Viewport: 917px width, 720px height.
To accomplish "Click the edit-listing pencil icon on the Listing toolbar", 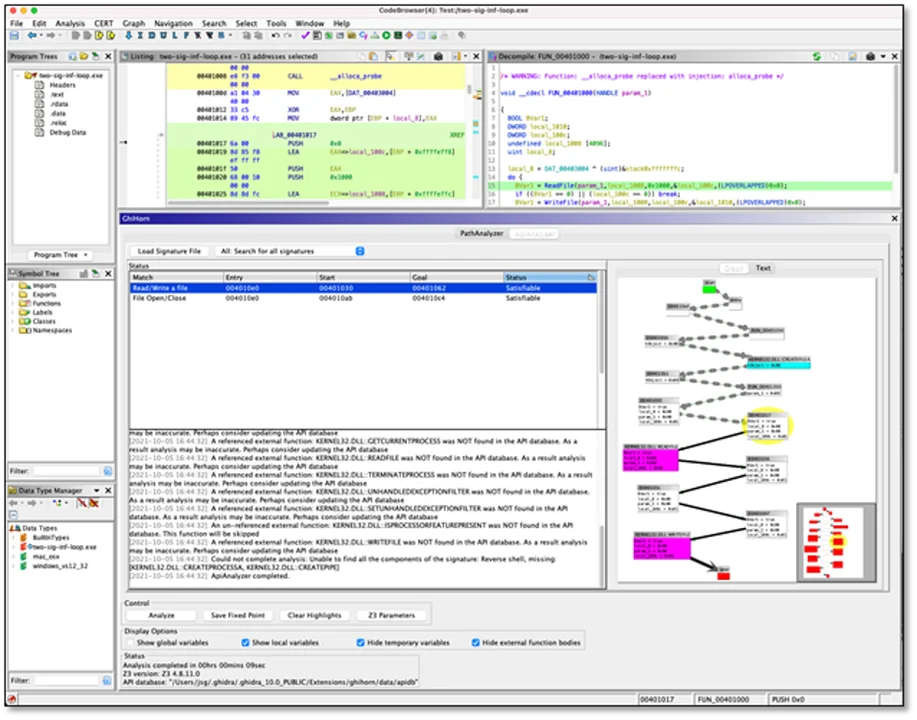I will 419,55.
